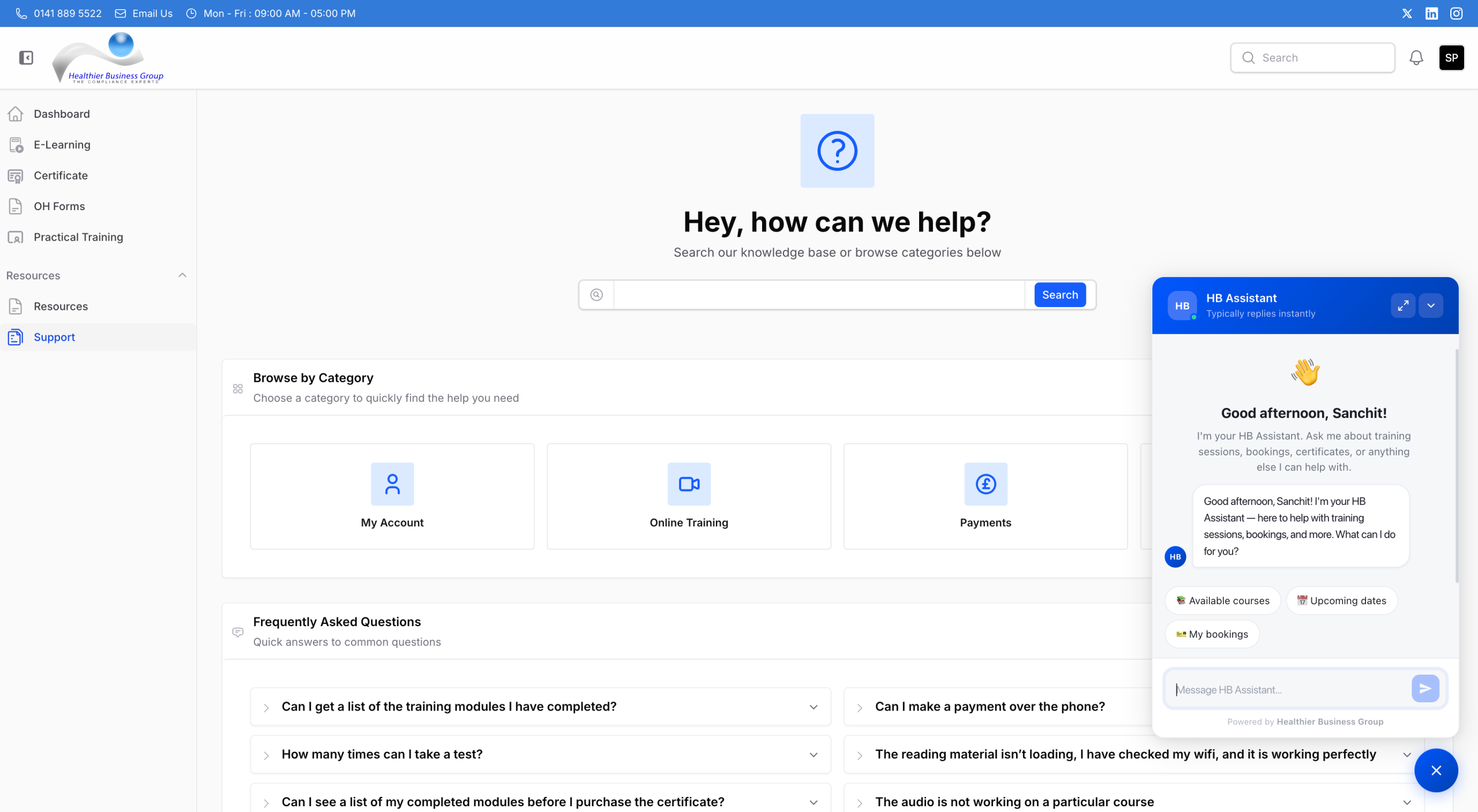
Task: Collapse the sidebar with the panel icon
Action: coord(26,58)
